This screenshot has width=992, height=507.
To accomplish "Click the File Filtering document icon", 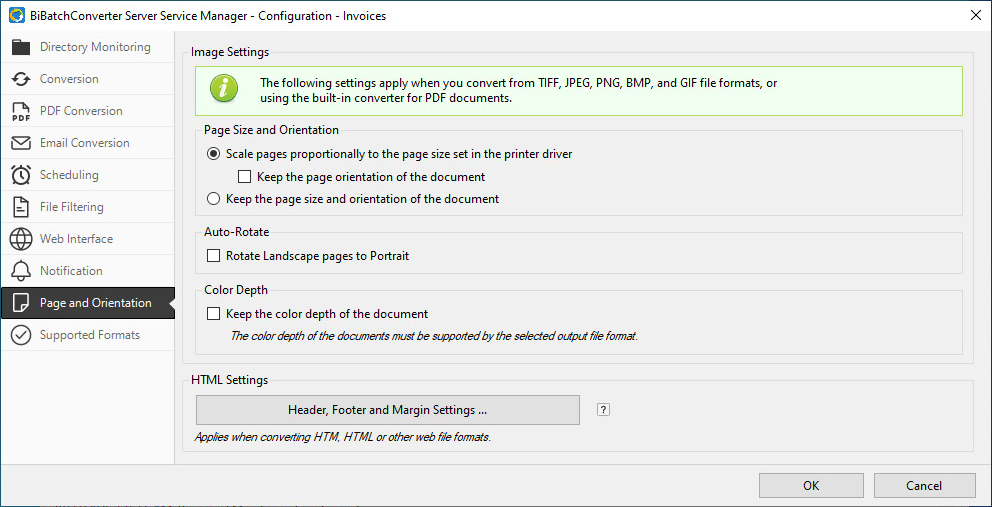I will (21, 207).
